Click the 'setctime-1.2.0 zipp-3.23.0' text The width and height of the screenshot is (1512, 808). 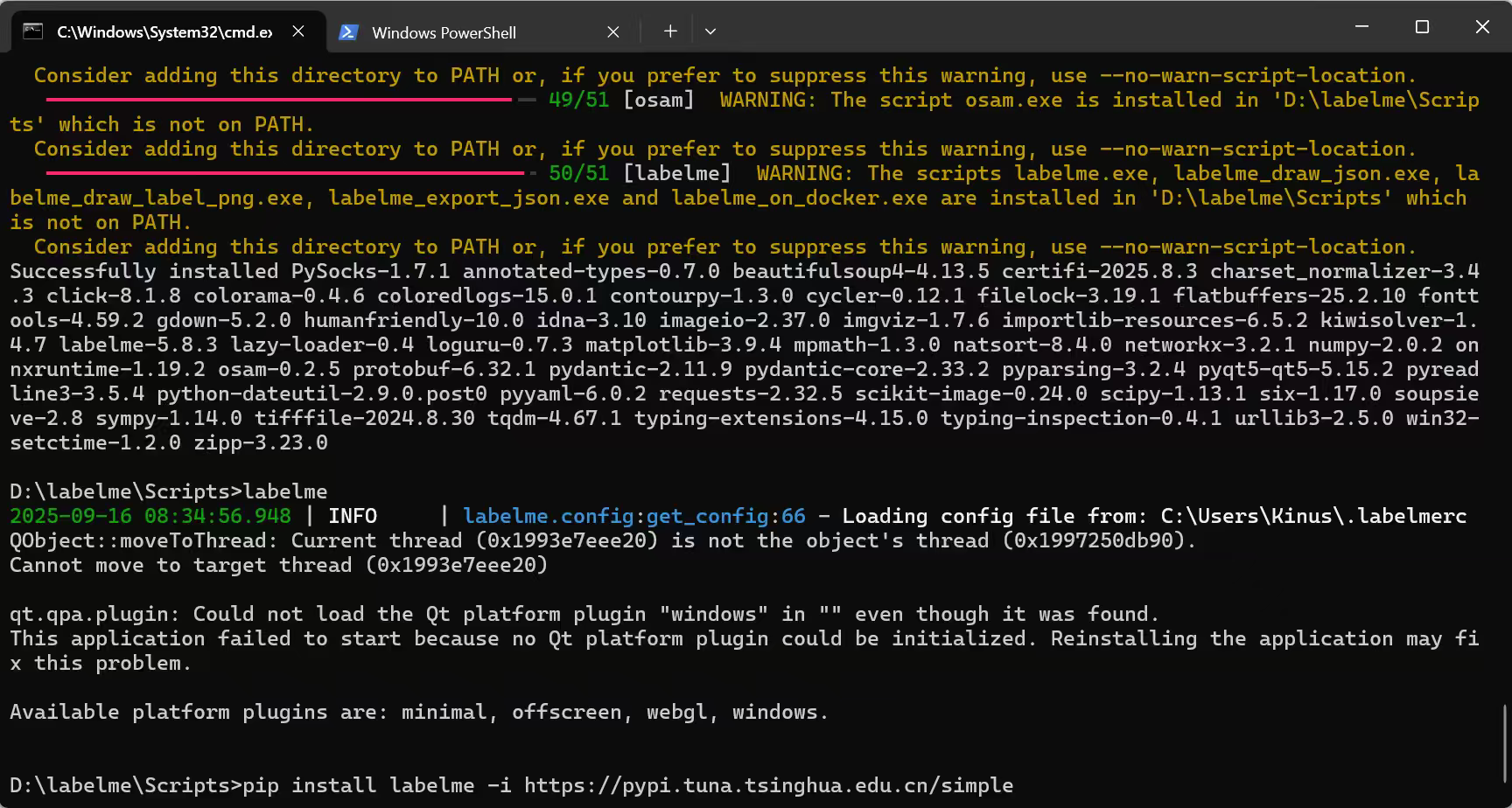tap(169, 442)
